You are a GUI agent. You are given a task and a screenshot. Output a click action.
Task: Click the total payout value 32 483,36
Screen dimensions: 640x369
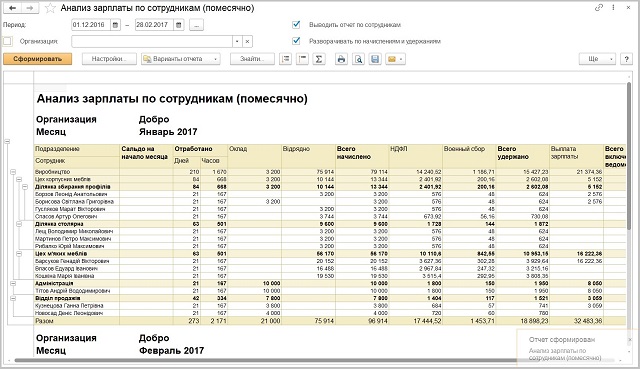click(x=588, y=321)
